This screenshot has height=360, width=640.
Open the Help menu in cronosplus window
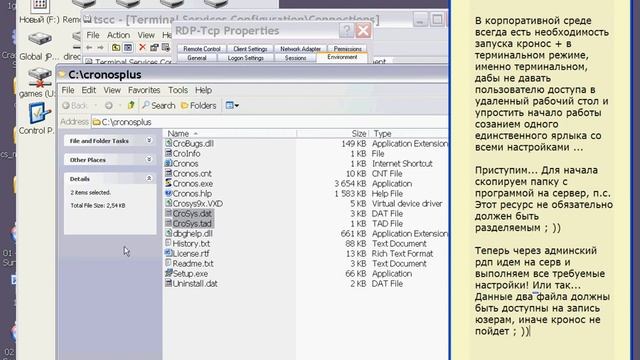click(203, 90)
